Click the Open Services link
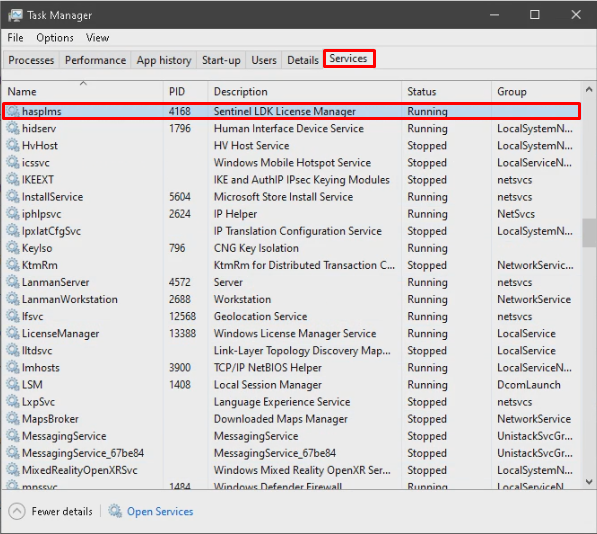The width and height of the screenshot is (597, 534). pos(160,511)
